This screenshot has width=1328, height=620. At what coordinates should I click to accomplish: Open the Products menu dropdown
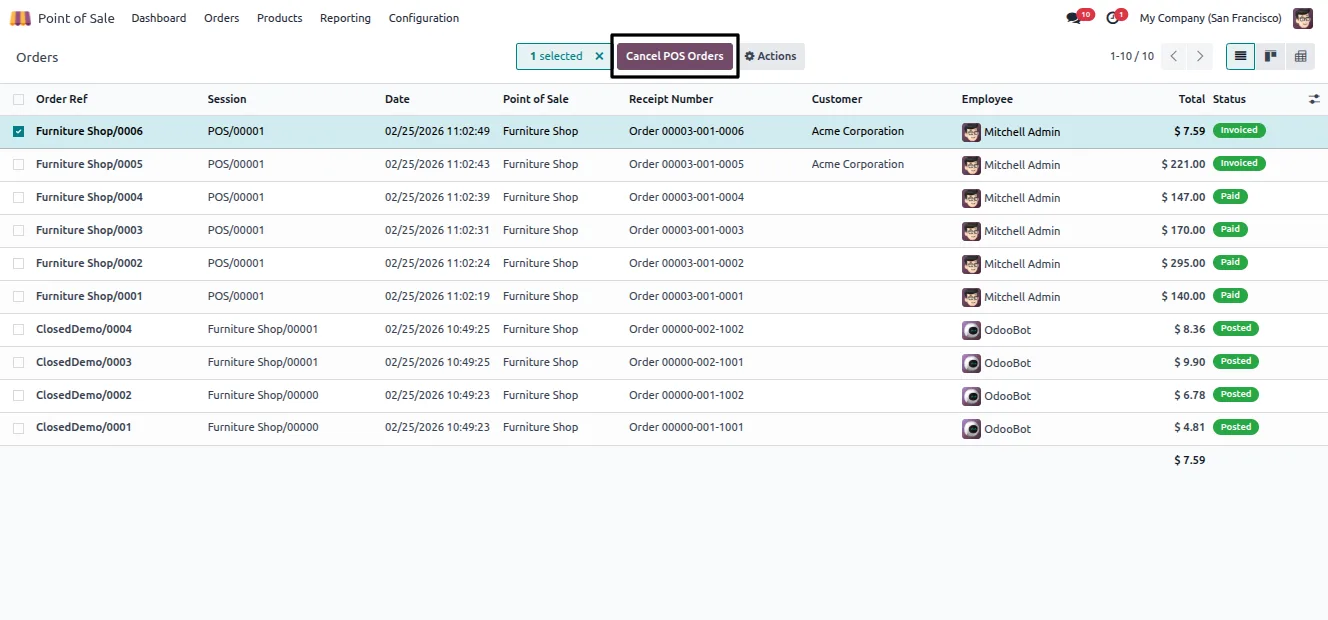pyautogui.click(x=279, y=18)
